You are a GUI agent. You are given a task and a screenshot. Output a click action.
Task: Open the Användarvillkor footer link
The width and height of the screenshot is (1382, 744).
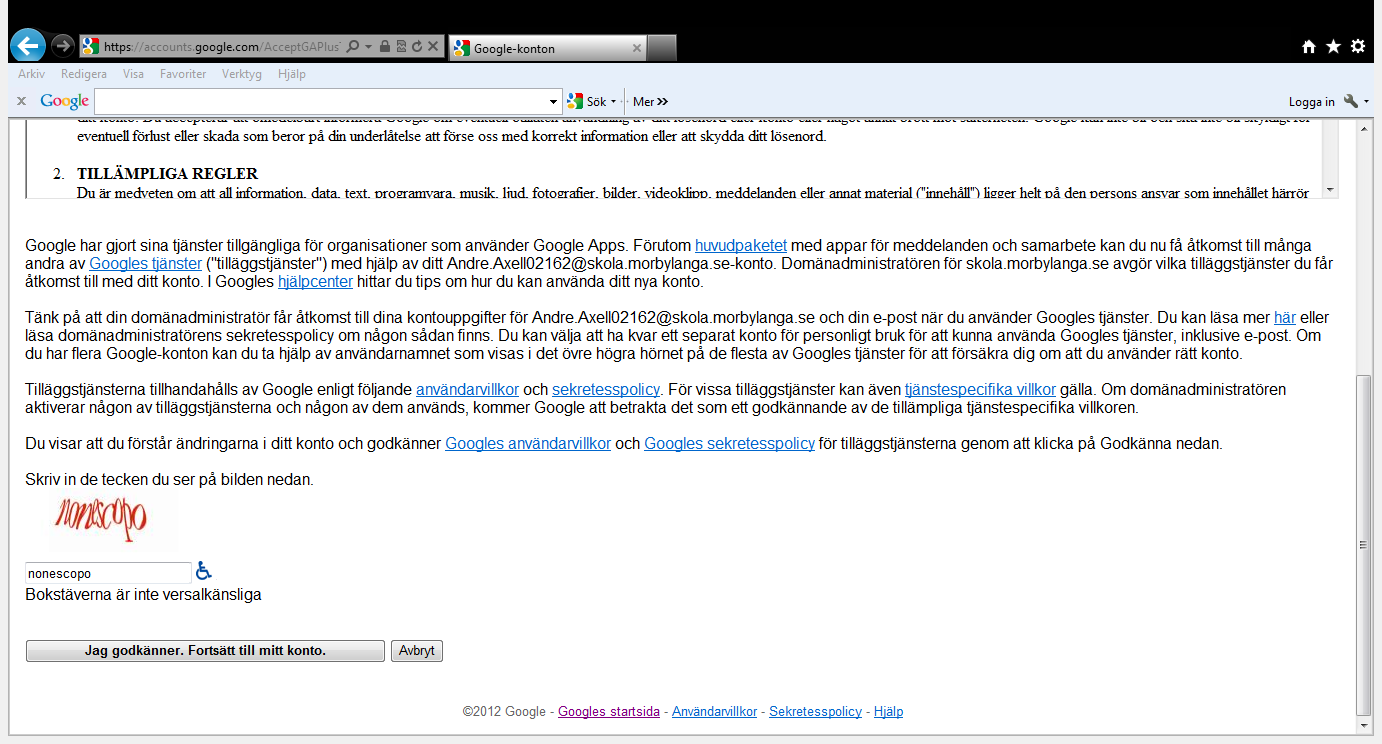point(714,712)
